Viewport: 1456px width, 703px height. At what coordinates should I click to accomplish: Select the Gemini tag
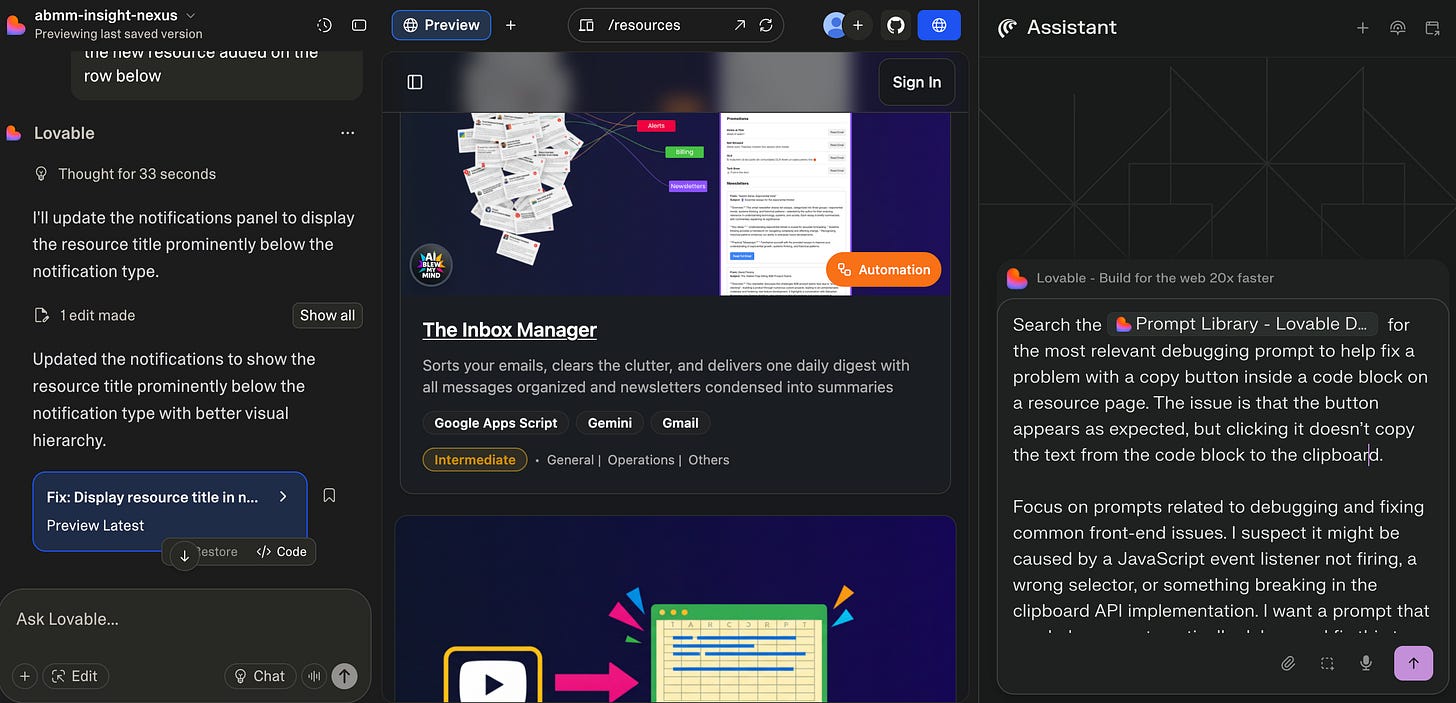tap(610, 423)
